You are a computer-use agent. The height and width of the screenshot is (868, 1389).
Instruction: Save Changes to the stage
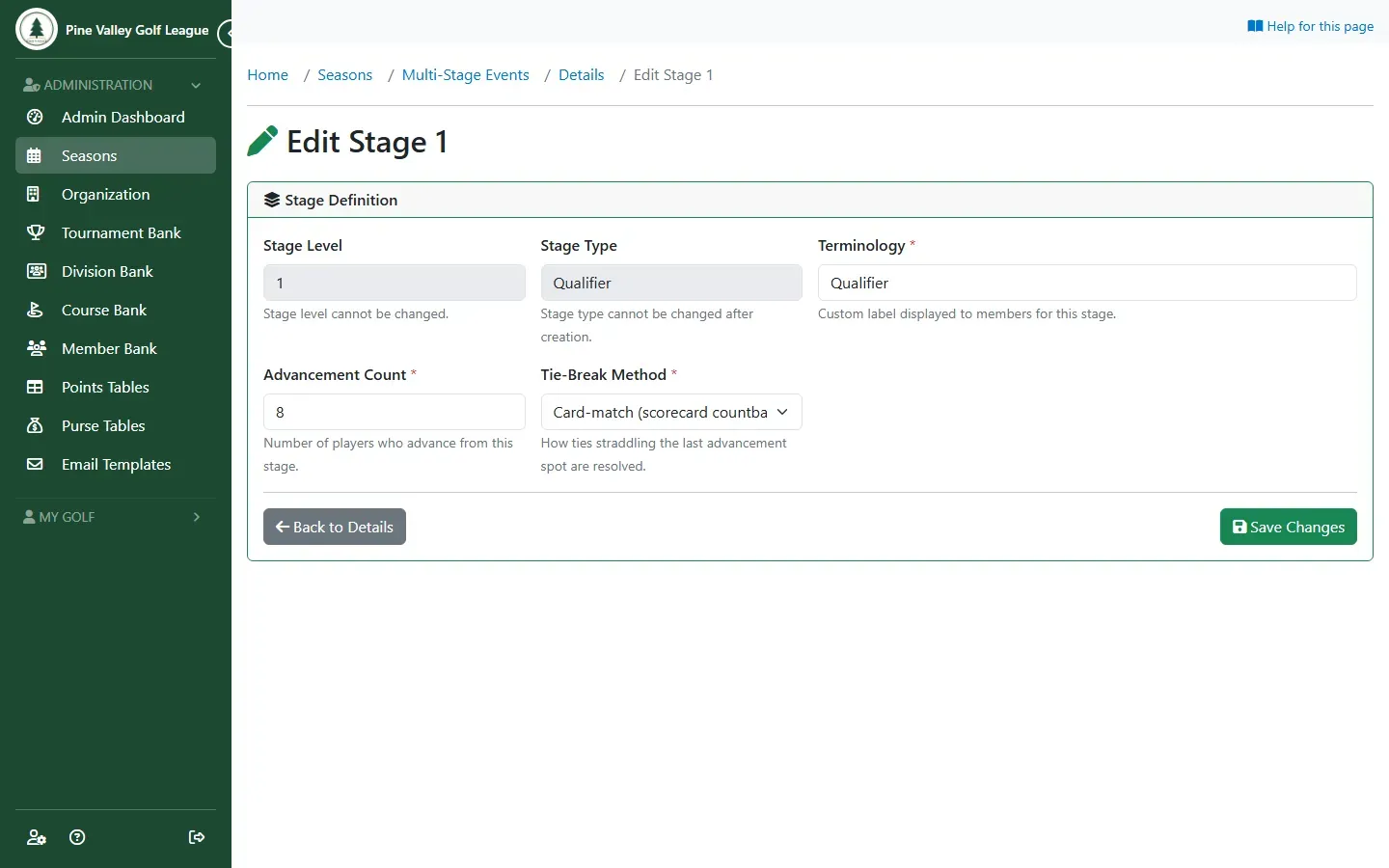[1289, 527]
